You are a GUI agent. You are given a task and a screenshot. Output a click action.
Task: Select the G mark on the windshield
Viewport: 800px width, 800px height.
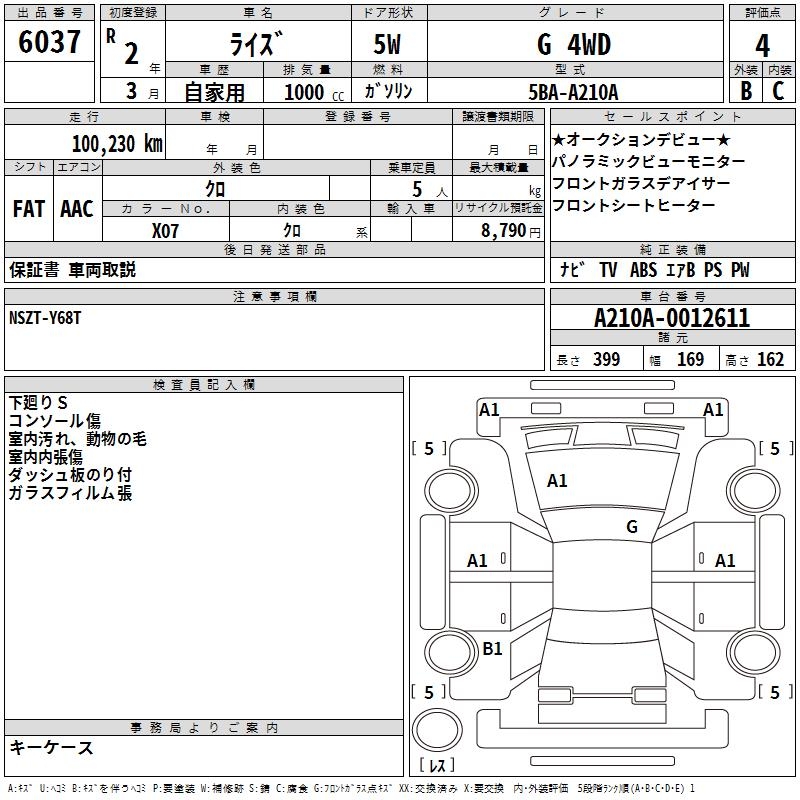click(632, 527)
